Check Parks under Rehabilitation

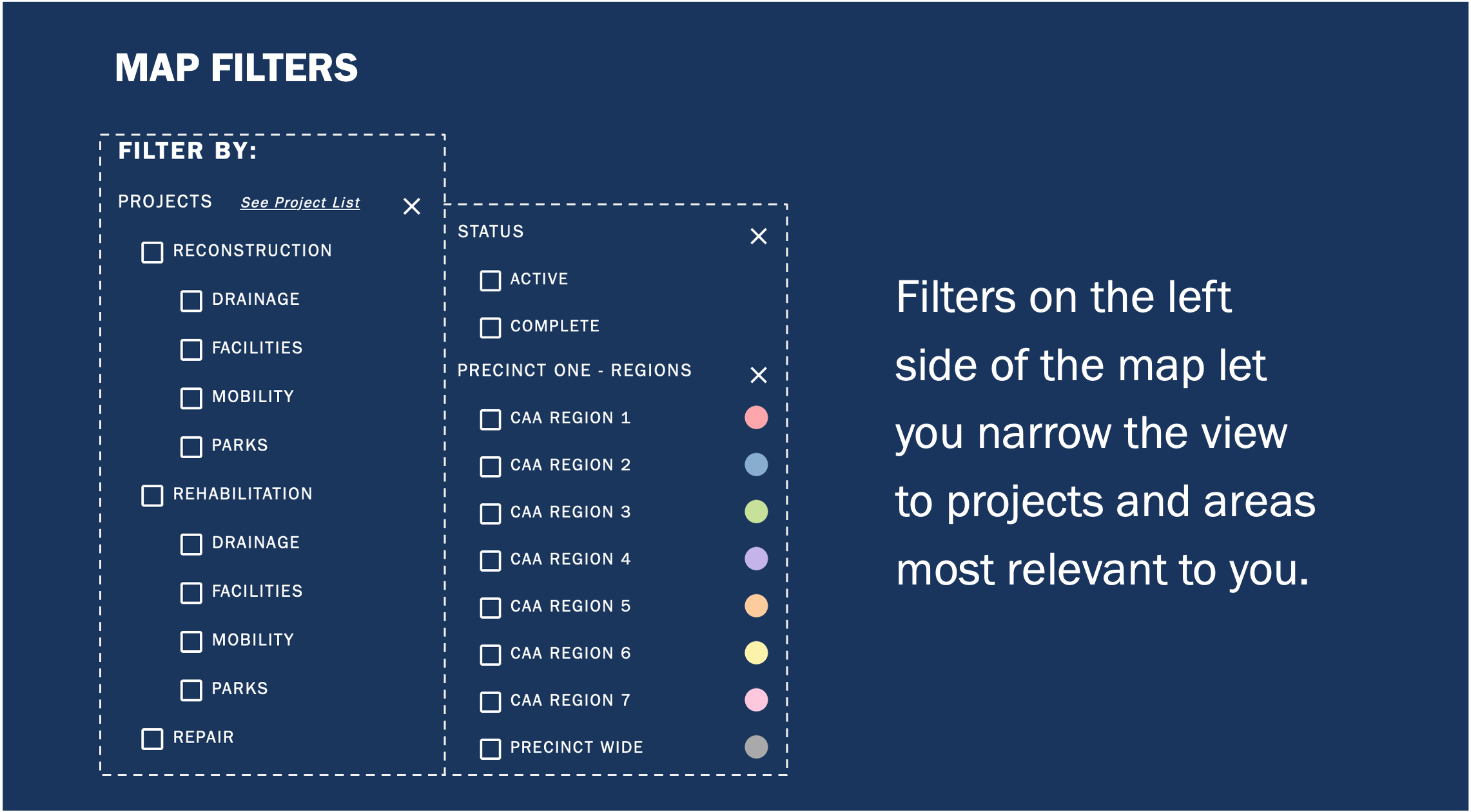pyautogui.click(x=191, y=690)
